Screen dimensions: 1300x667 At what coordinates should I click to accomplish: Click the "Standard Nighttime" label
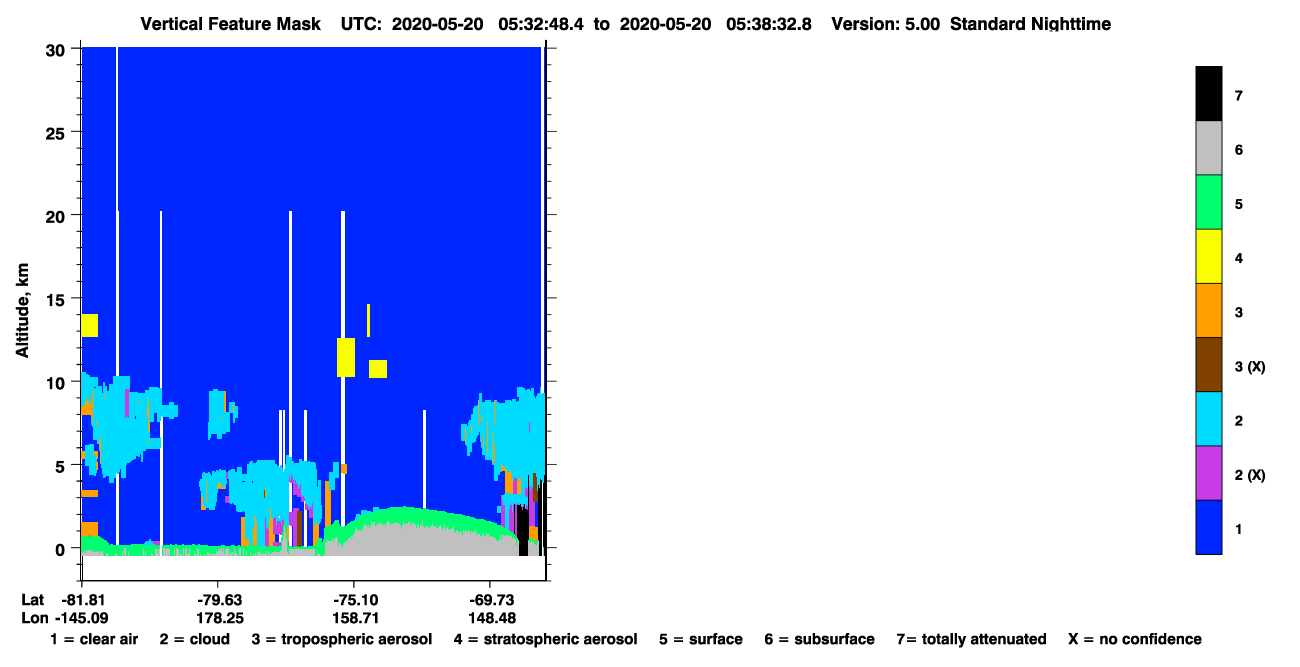tap(1030, 24)
